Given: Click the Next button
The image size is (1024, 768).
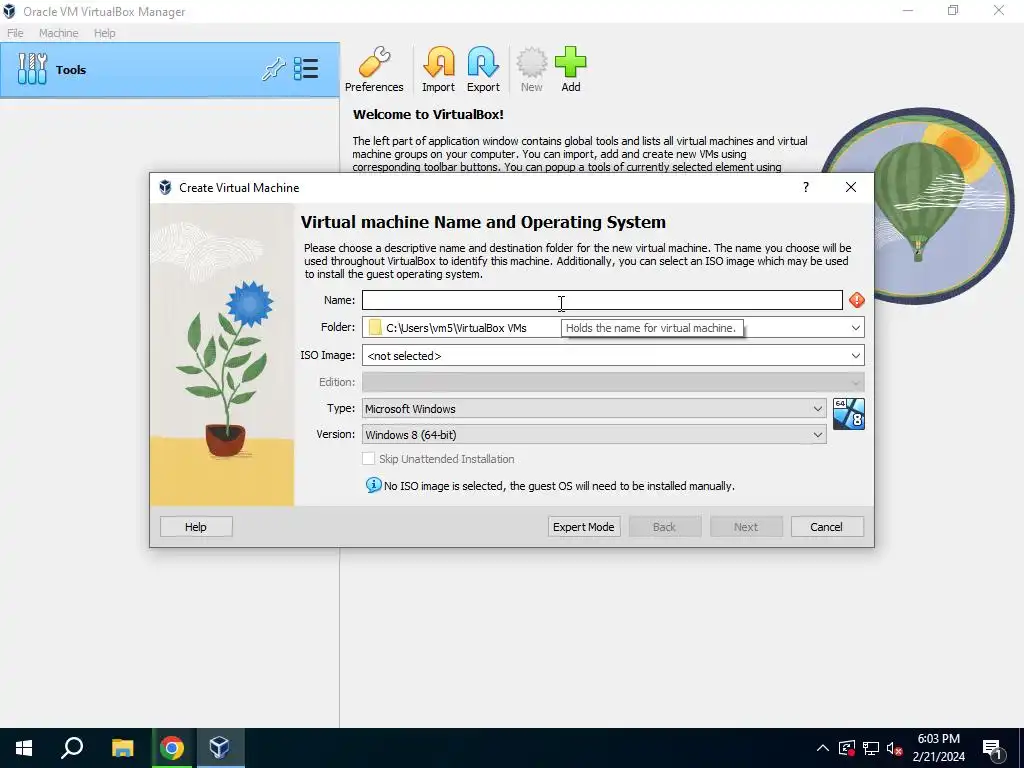Looking at the screenshot, I should 746,527.
